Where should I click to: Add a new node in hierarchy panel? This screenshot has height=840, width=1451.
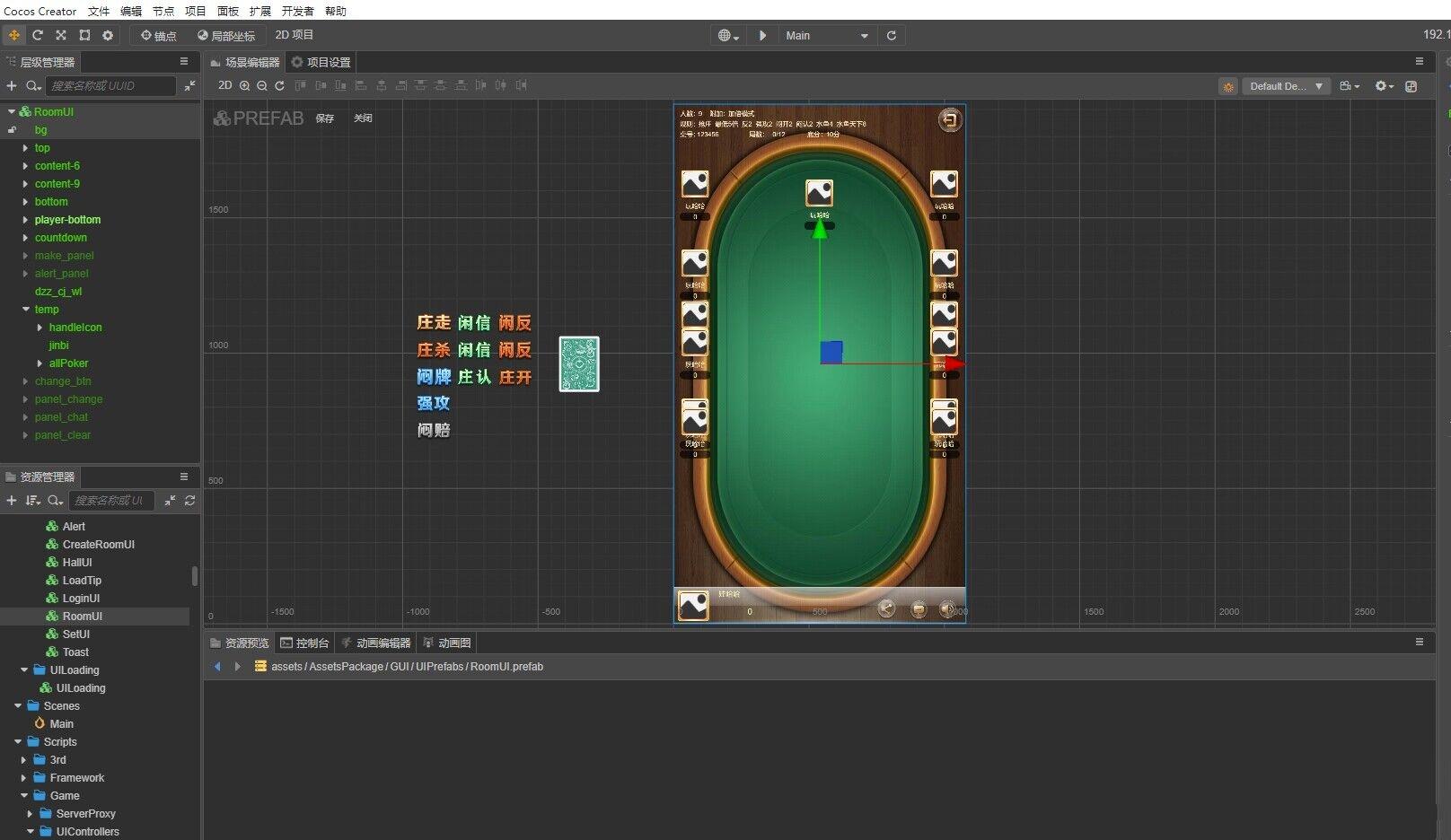[12, 85]
